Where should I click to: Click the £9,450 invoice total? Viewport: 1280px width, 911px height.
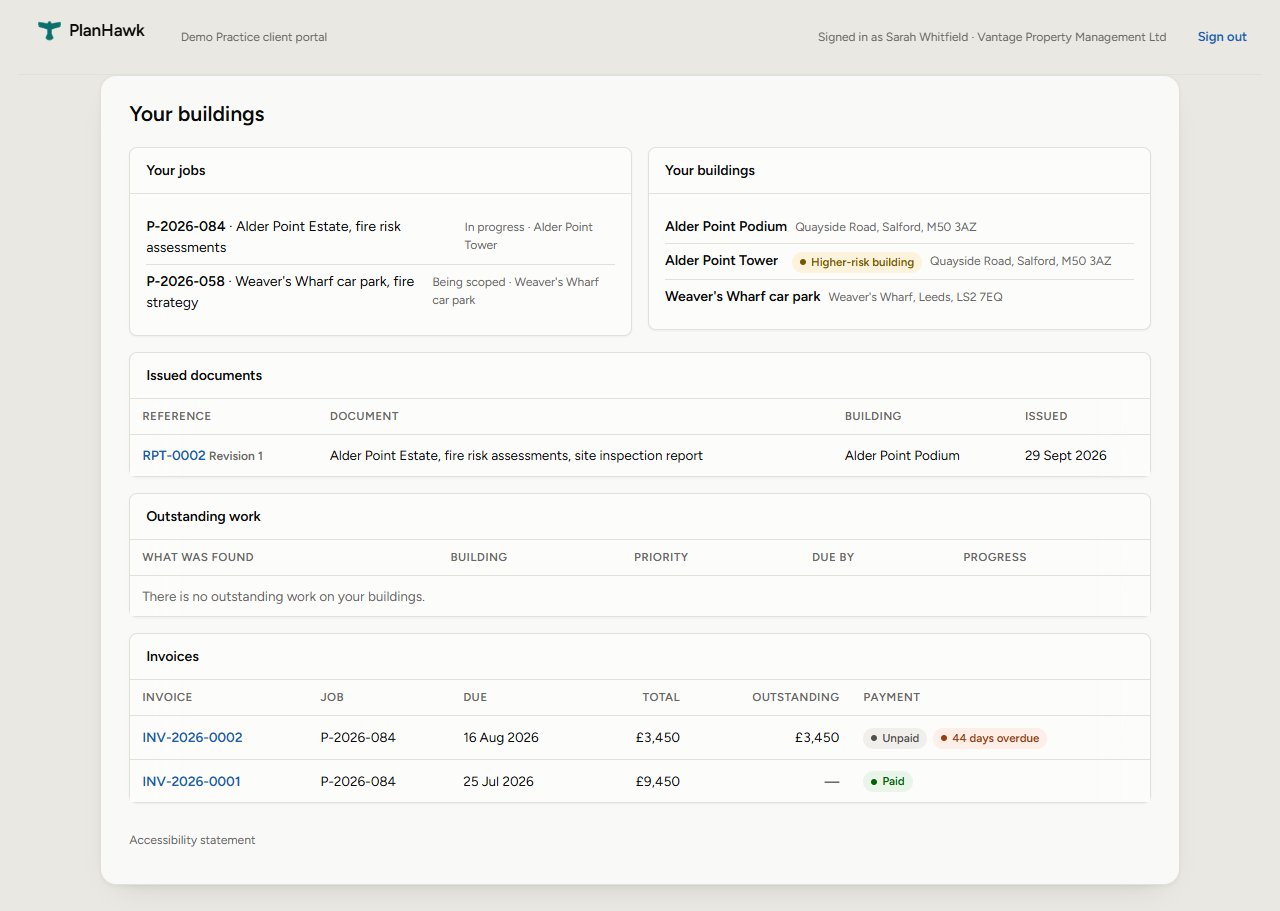coord(657,782)
